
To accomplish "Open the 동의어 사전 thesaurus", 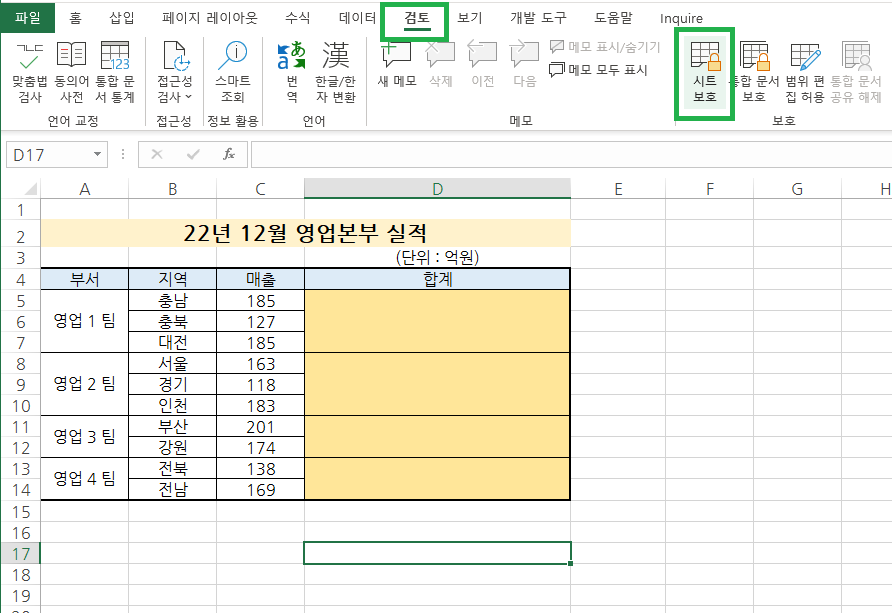I will tap(70, 68).
